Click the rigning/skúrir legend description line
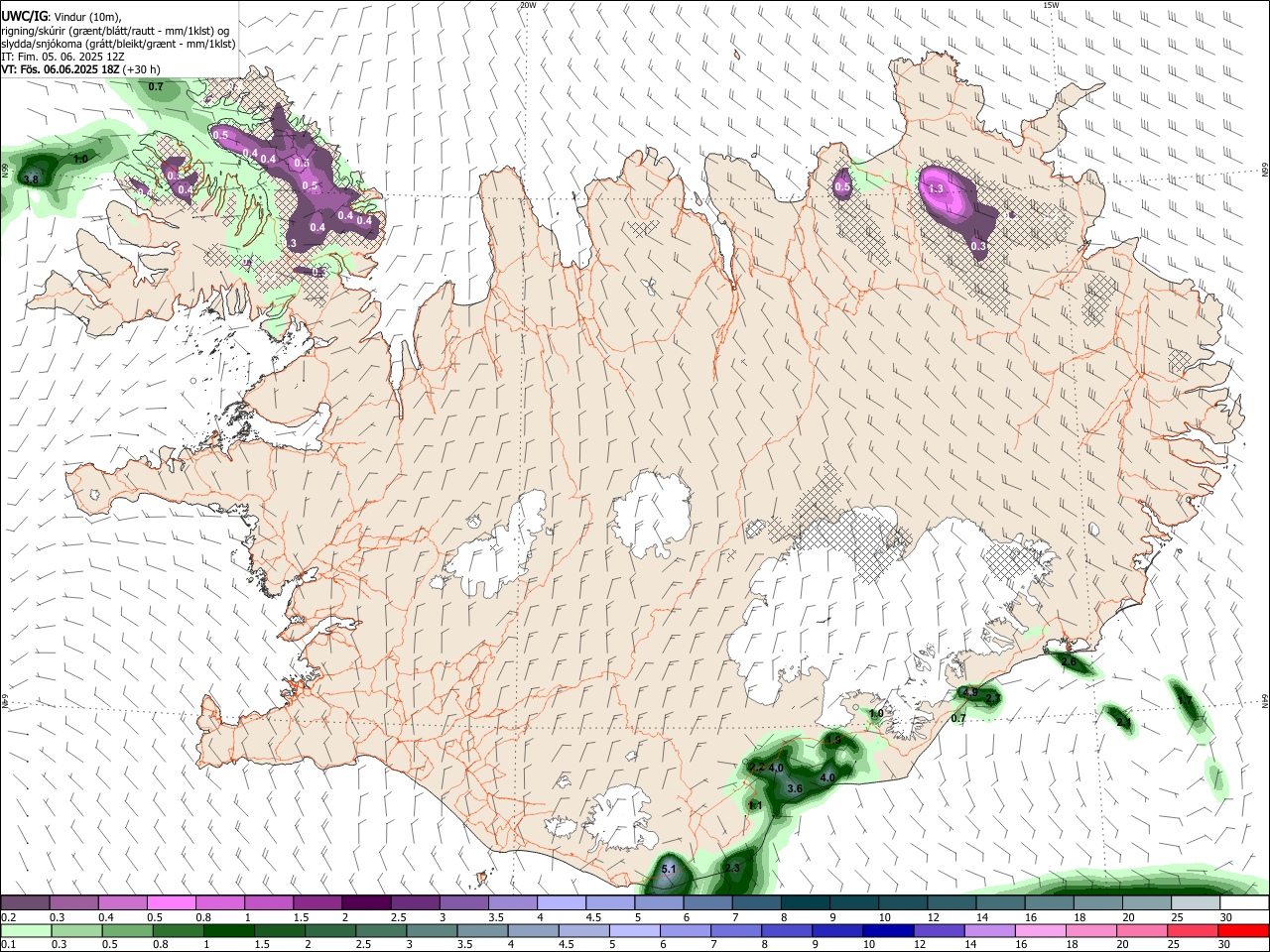The image size is (1270, 952). tap(115, 30)
